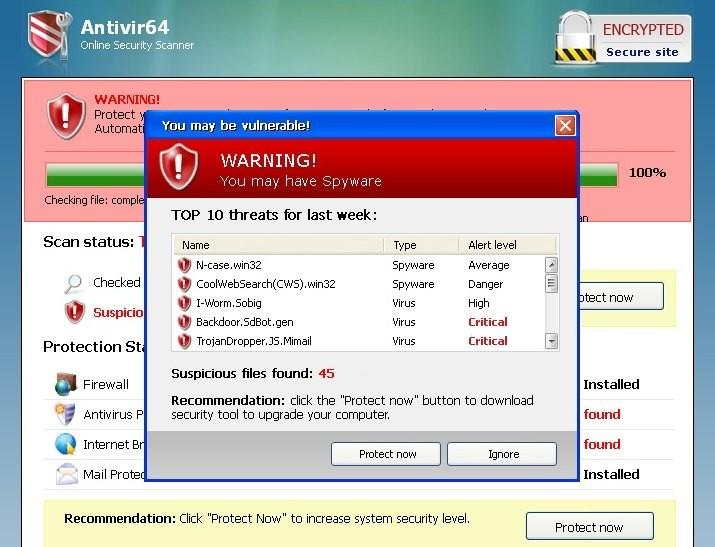The width and height of the screenshot is (715, 547).
Task: Click the Antivirus Protection shield icon
Action: click(x=65, y=414)
